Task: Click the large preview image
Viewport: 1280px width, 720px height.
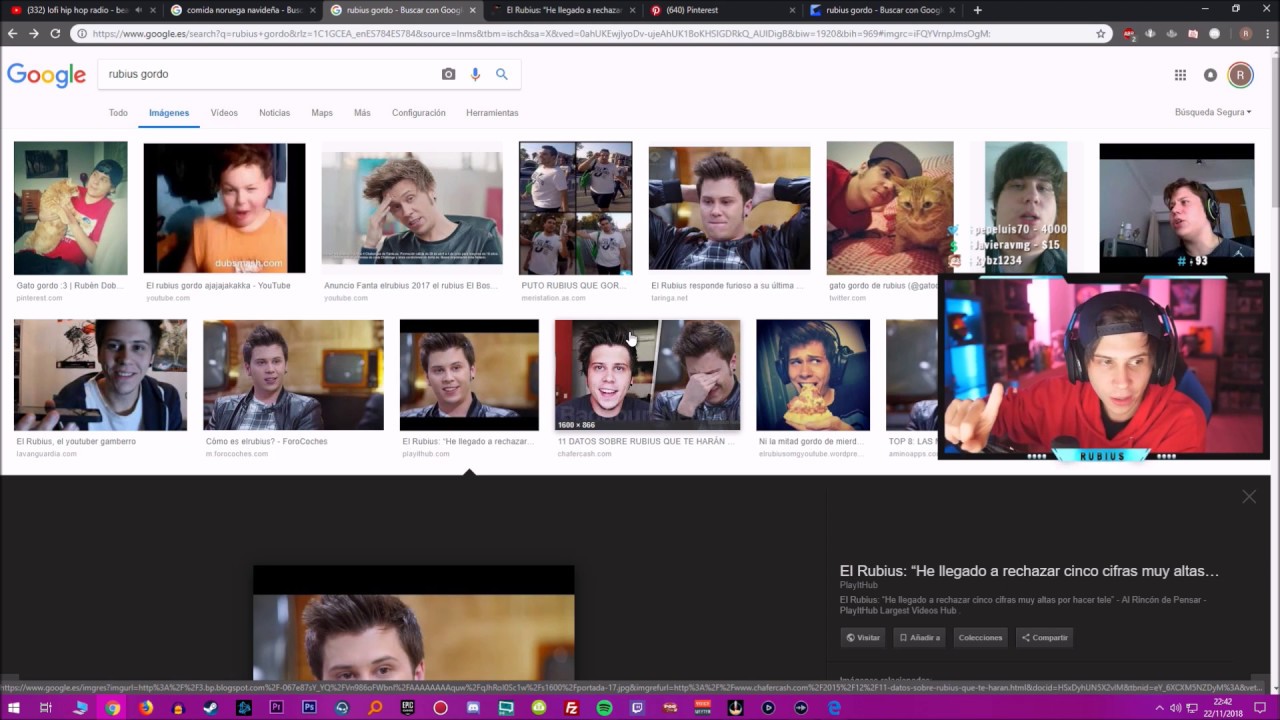Action: pos(414,623)
